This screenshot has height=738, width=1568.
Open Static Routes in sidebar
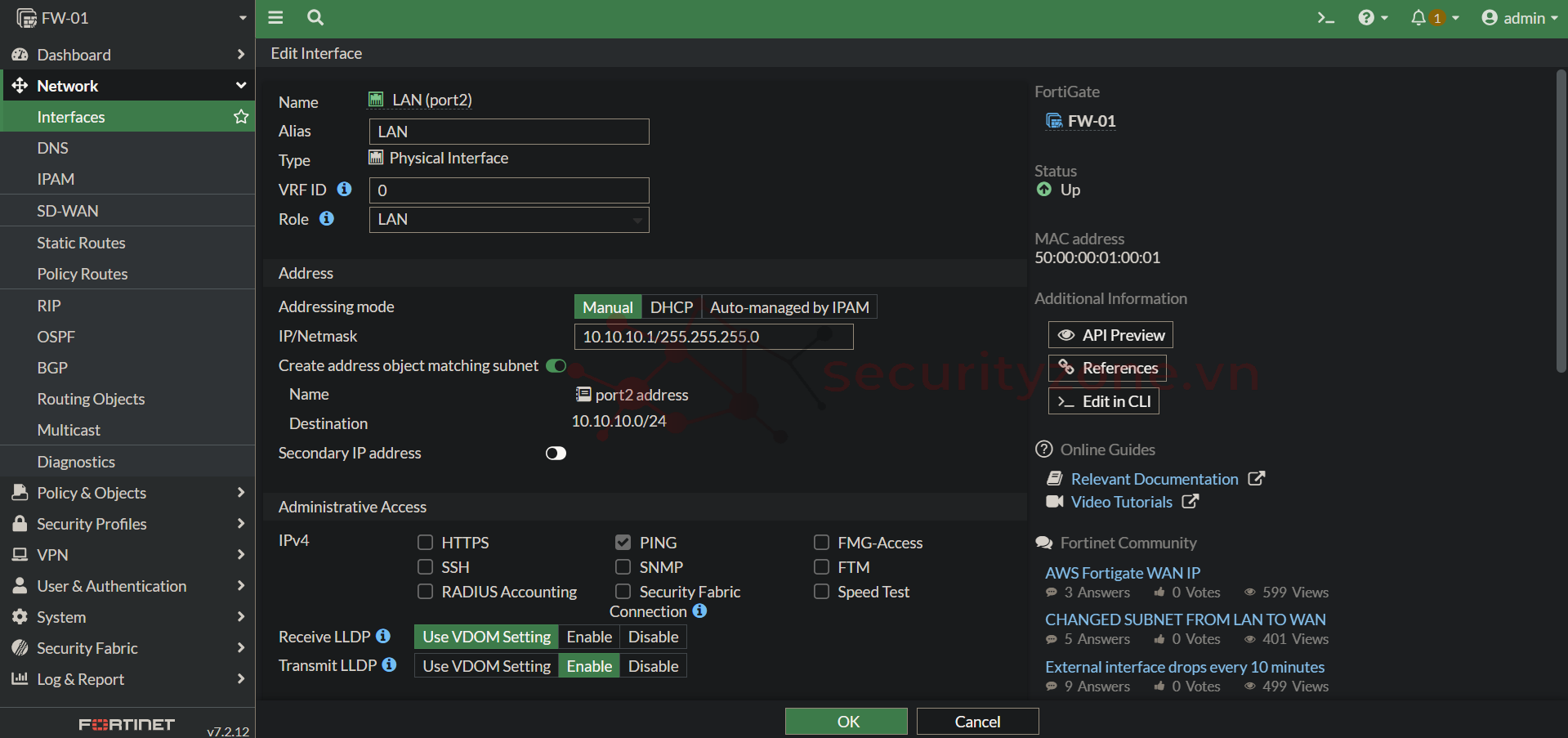81,243
